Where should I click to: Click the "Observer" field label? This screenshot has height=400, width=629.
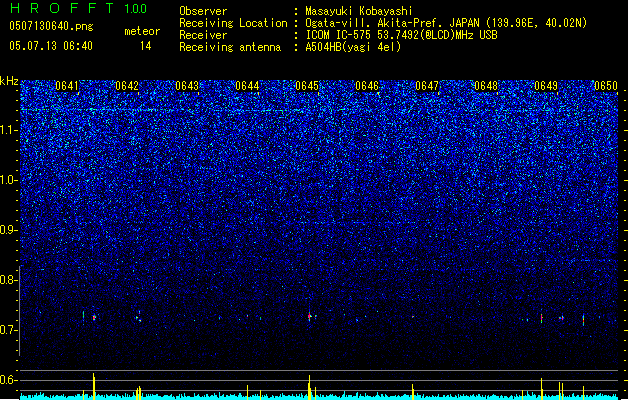(x=203, y=11)
